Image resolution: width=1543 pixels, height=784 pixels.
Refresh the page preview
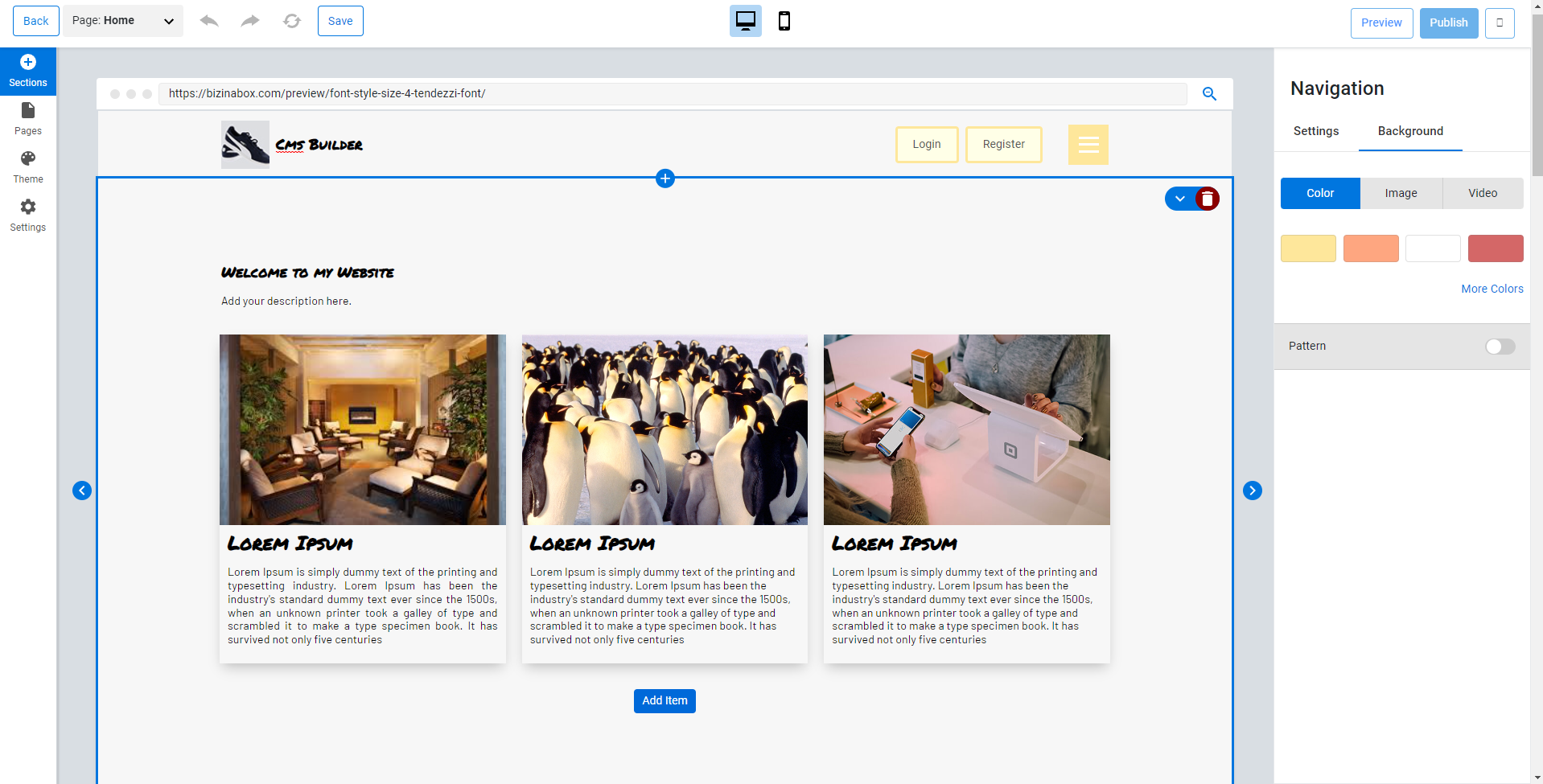point(292,21)
